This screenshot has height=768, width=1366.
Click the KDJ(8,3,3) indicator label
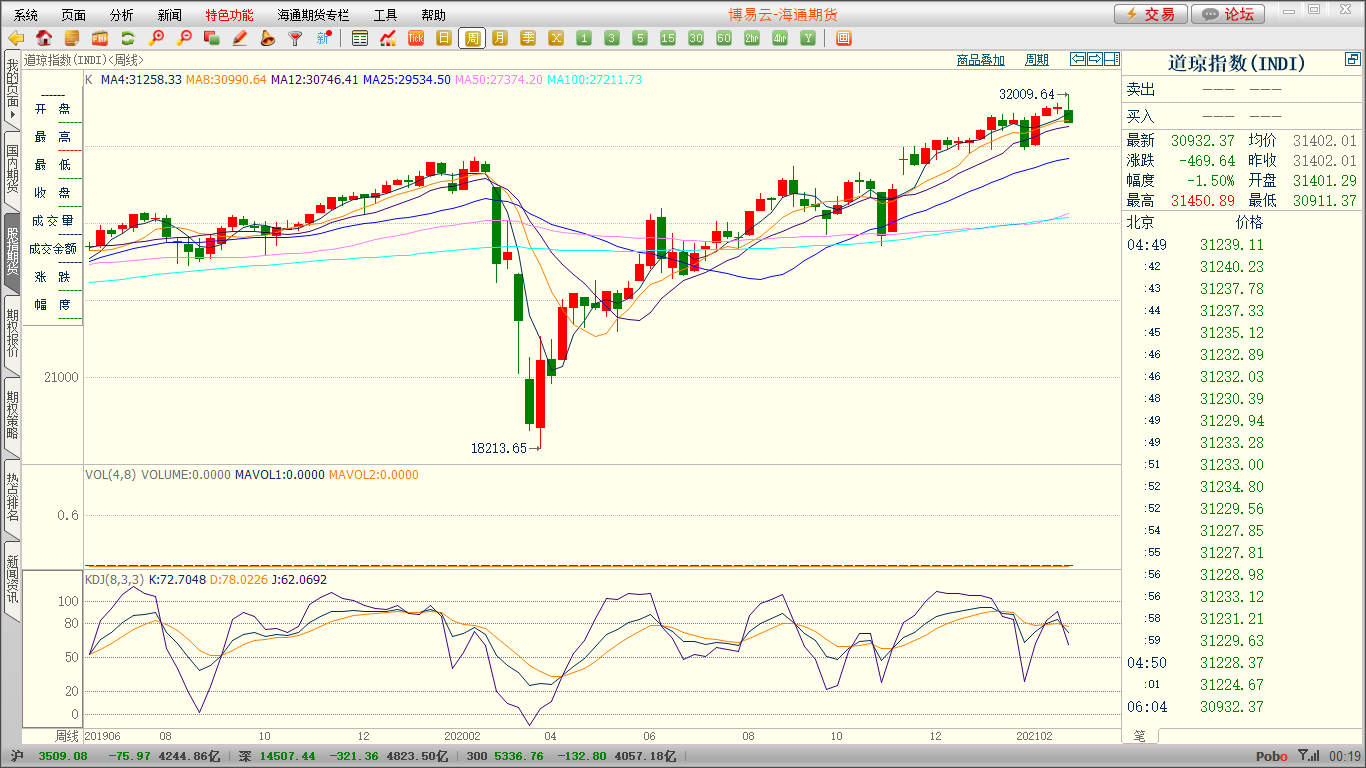point(115,579)
